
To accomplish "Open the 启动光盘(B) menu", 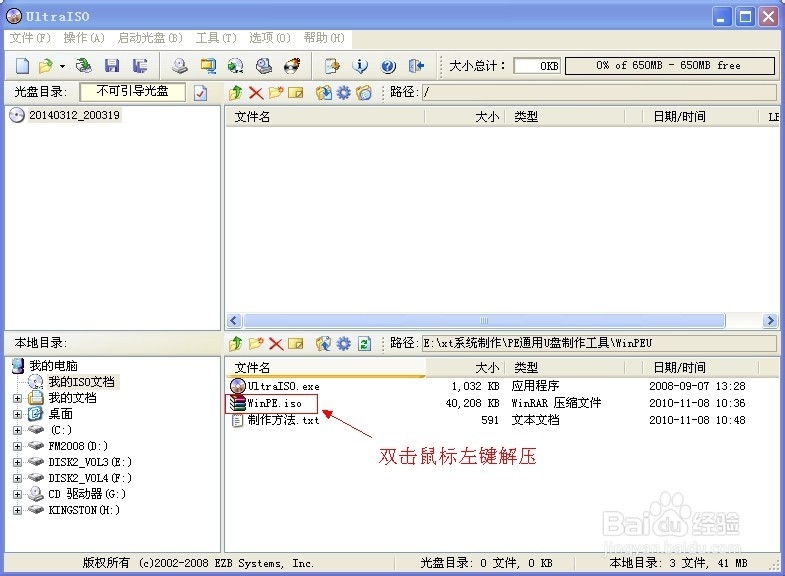I will (150, 38).
